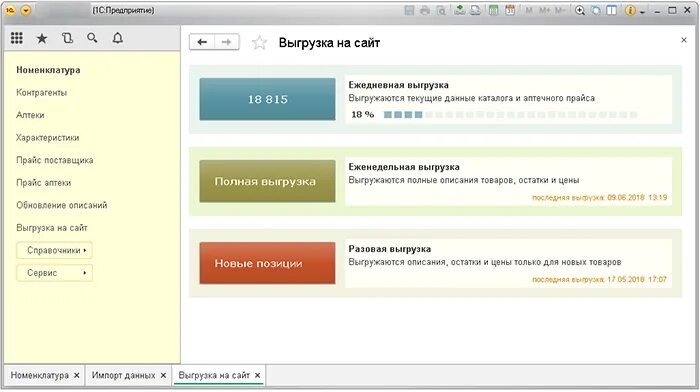Open notifications bell icon
The image size is (700, 392).
point(117,38)
